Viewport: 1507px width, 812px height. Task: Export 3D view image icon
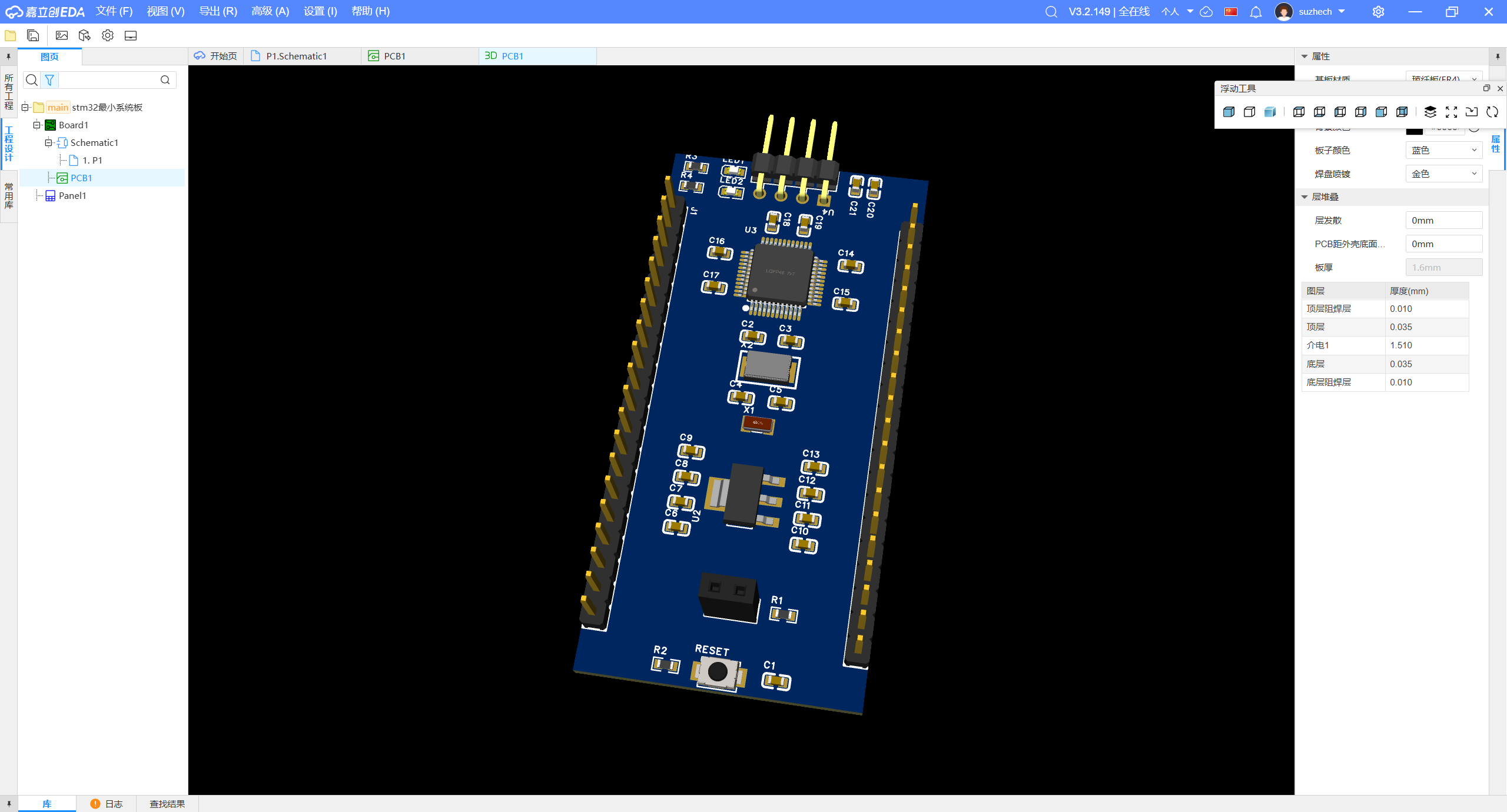point(62,35)
